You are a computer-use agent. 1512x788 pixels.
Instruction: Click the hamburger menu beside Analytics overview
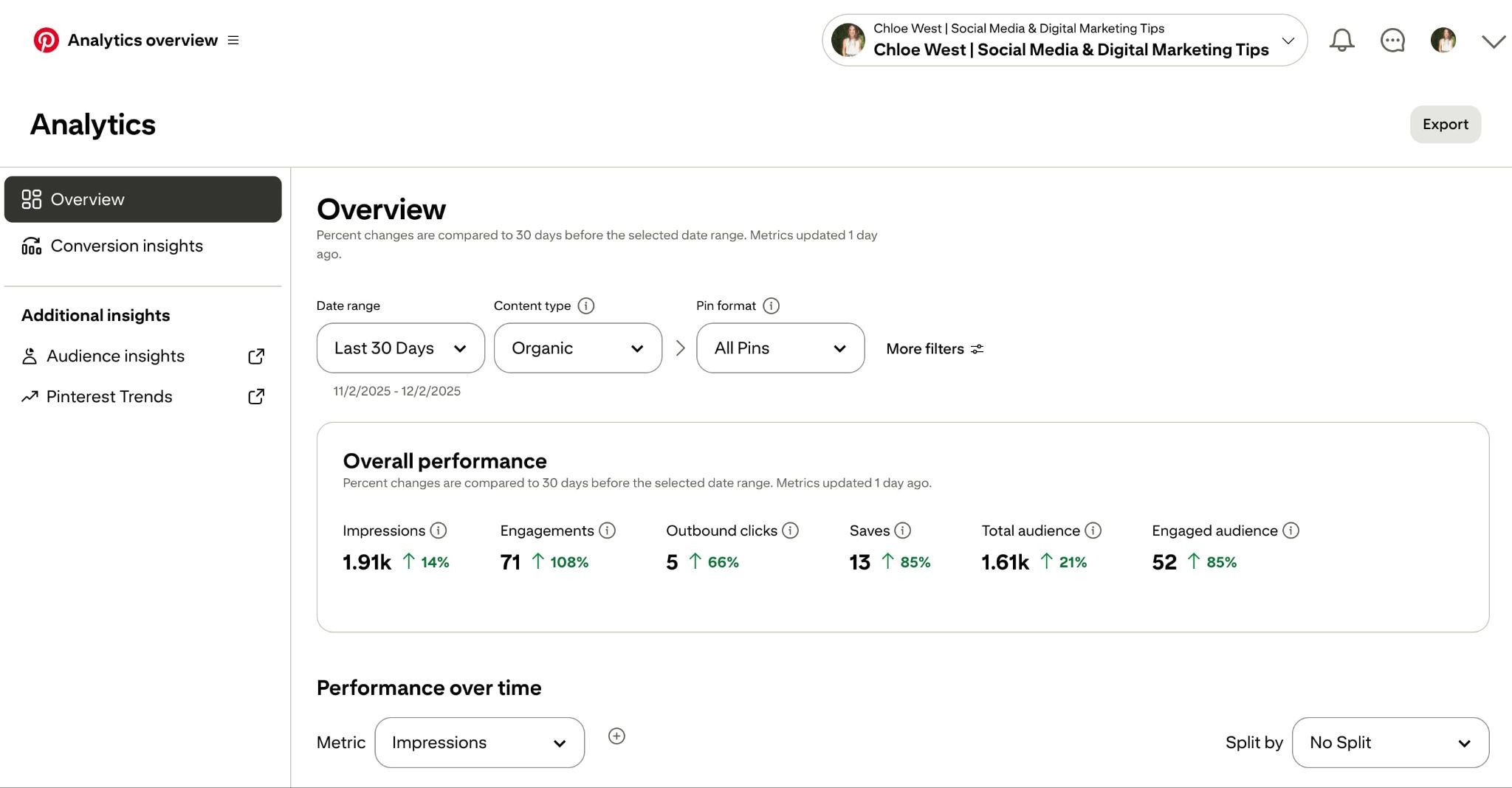[x=233, y=40]
